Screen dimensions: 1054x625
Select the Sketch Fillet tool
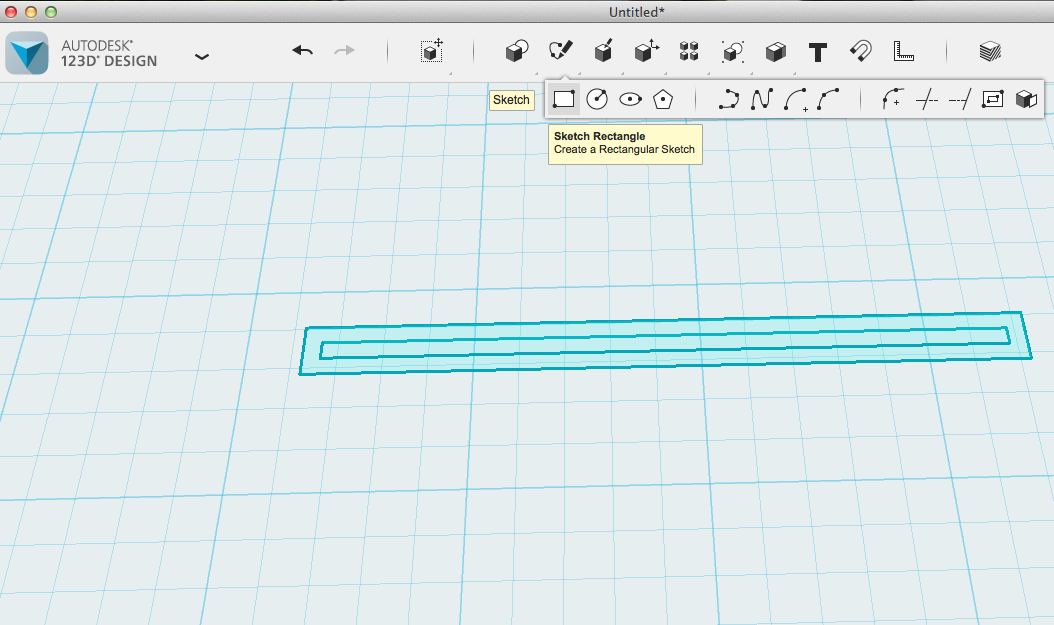893,99
